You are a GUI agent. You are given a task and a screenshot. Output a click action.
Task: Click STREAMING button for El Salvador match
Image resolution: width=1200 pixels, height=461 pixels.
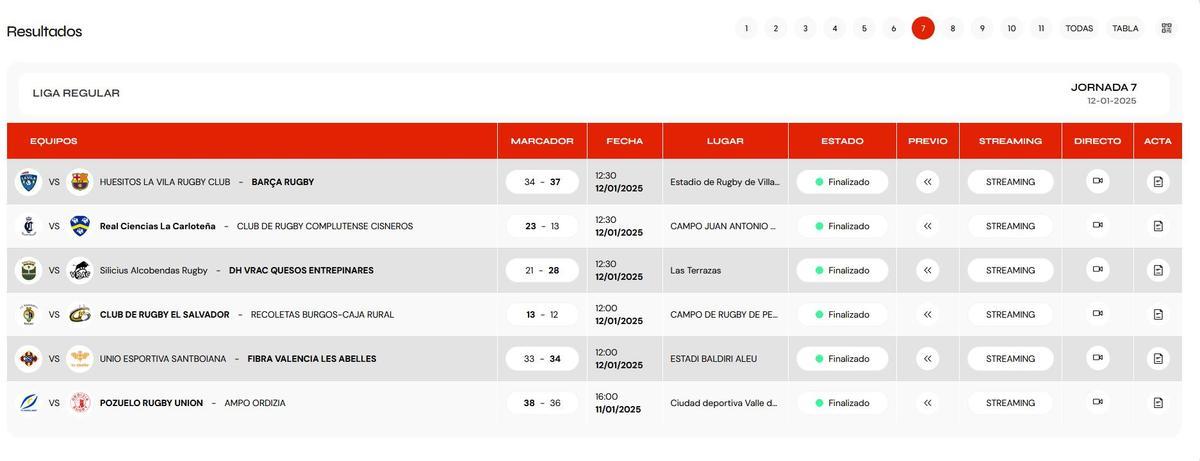(x=1010, y=314)
